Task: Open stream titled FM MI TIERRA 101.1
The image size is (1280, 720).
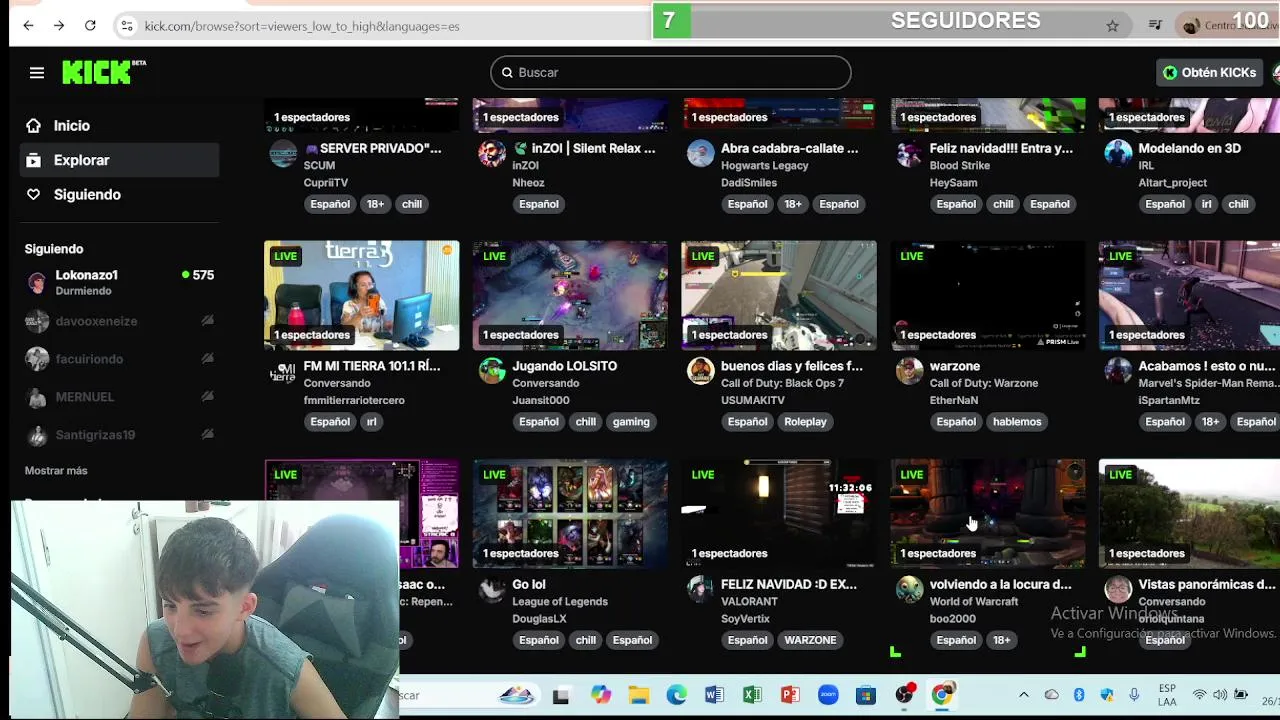Action: [x=371, y=366]
